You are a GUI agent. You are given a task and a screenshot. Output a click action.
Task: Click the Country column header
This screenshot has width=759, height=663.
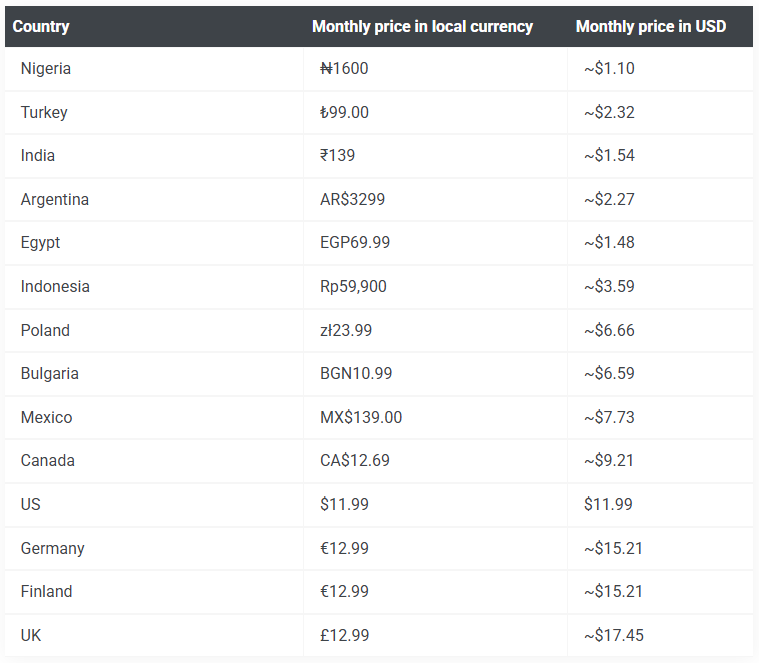(41, 26)
